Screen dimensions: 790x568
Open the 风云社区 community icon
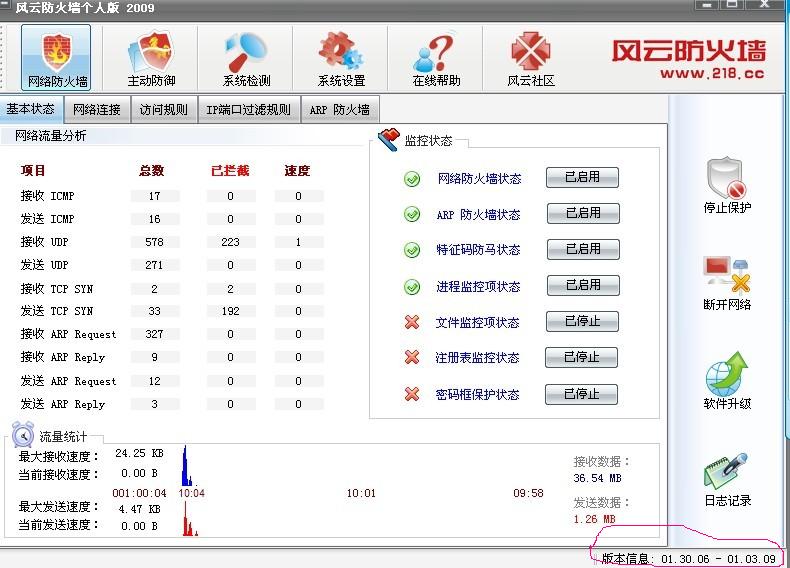click(531, 57)
